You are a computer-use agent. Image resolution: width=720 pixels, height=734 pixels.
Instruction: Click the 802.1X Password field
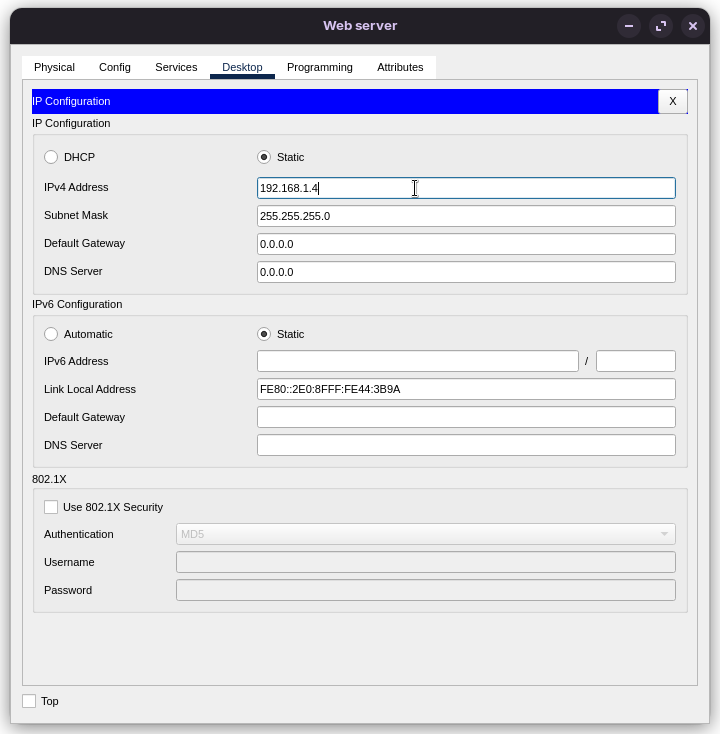[426, 590]
